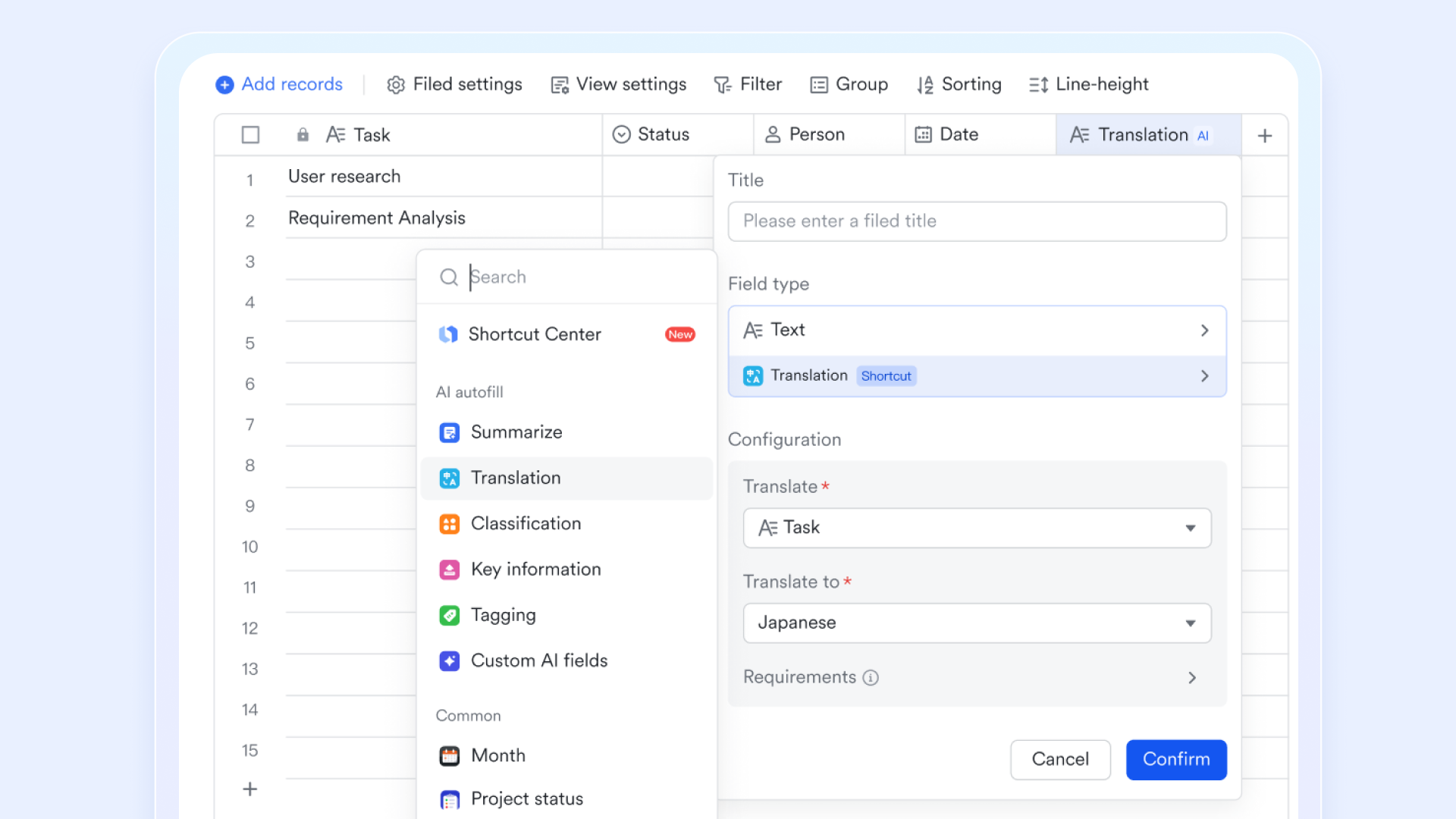Click the New badge on Shortcut Center
This screenshot has width=1456, height=819.
(680, 334)
